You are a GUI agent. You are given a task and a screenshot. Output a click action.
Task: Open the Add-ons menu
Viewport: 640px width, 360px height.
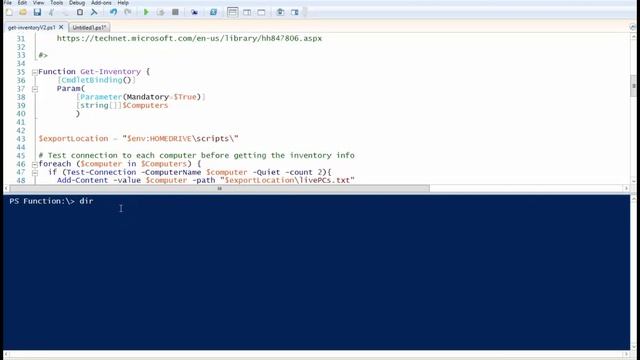point(101,3)
